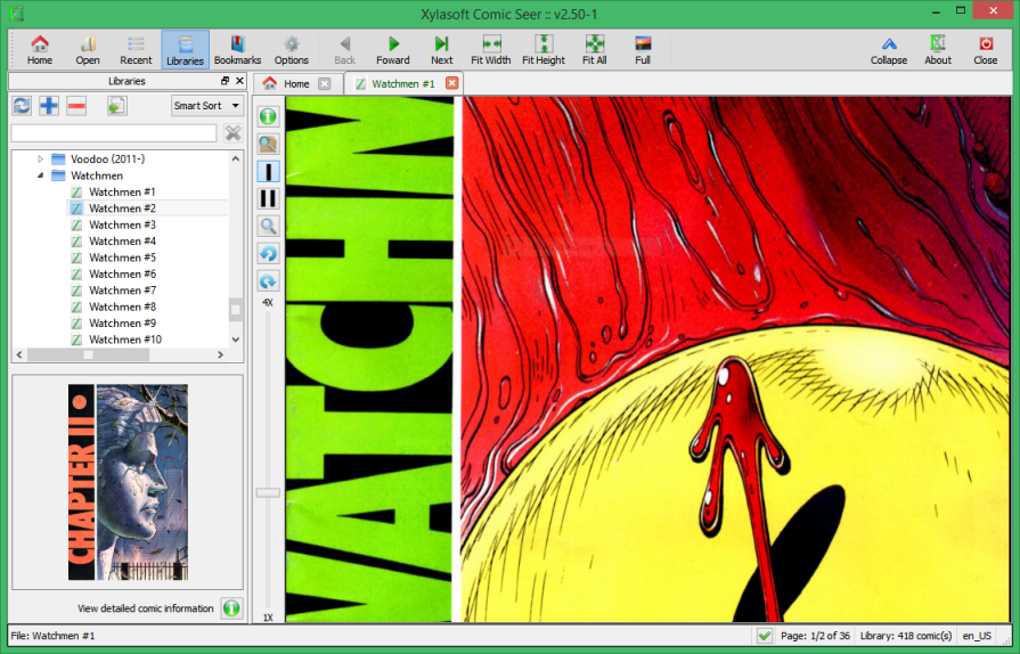Show comic info in viewer sidebar
Screen dimensions: 1020x654
click(x=268, y=116)
